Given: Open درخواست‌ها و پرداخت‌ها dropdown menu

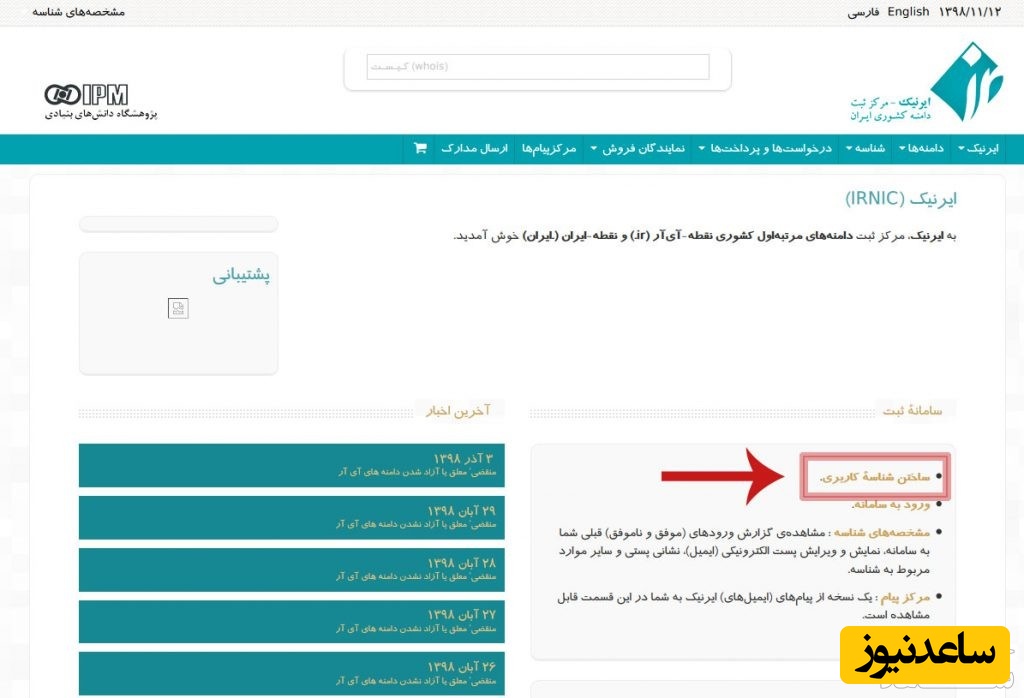Looking at the screenshot, I should pos(771,148).
